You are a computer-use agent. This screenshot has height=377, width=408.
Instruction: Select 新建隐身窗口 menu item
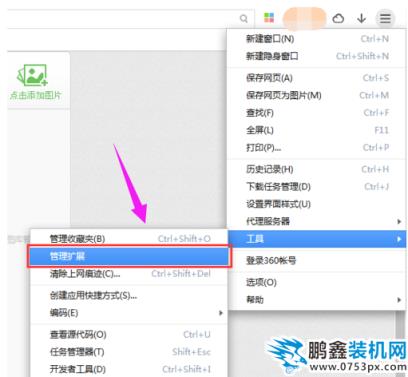coord(317,56)
